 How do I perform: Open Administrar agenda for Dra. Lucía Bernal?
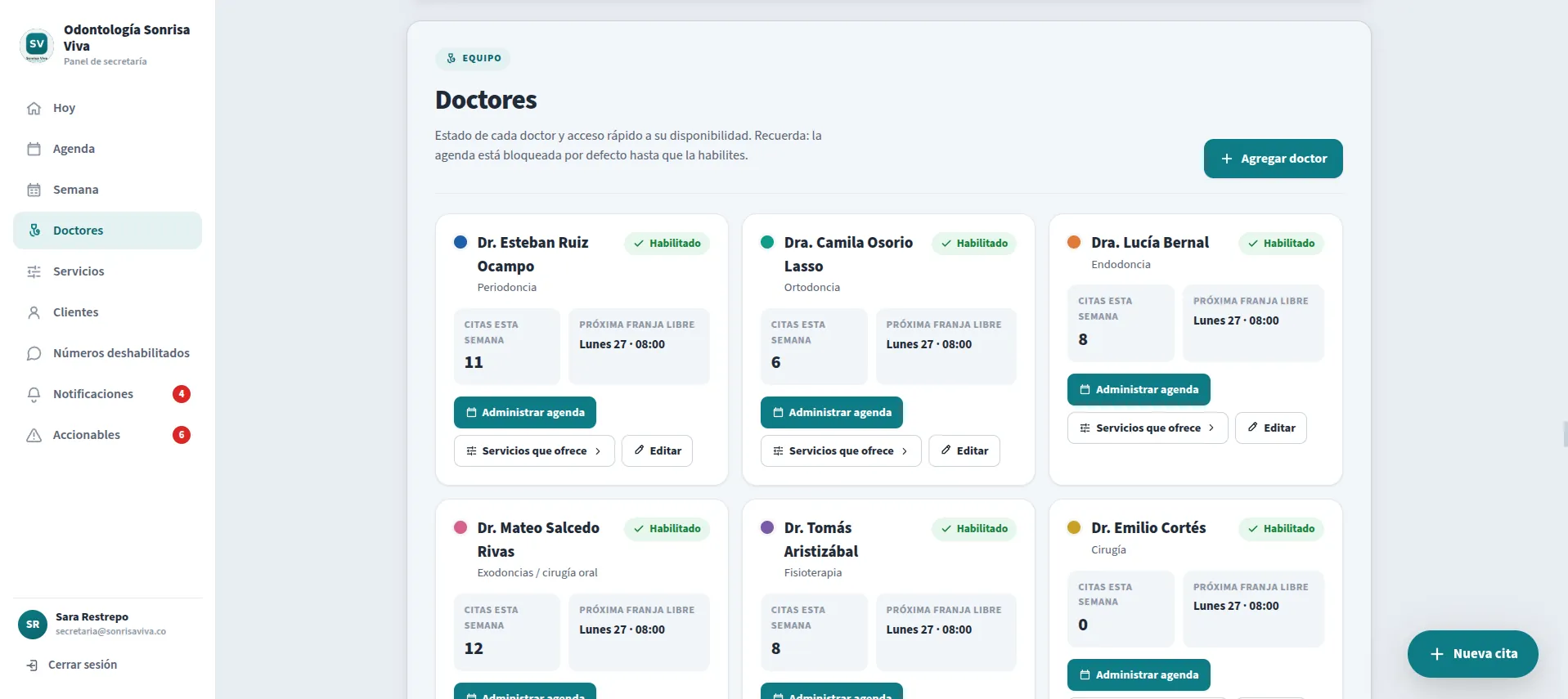(x=1139, y=389)
